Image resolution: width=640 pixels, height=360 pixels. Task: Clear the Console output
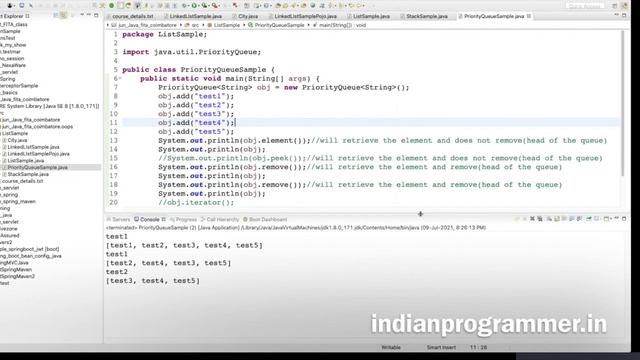pyautogui.click(x=549, y=219)
